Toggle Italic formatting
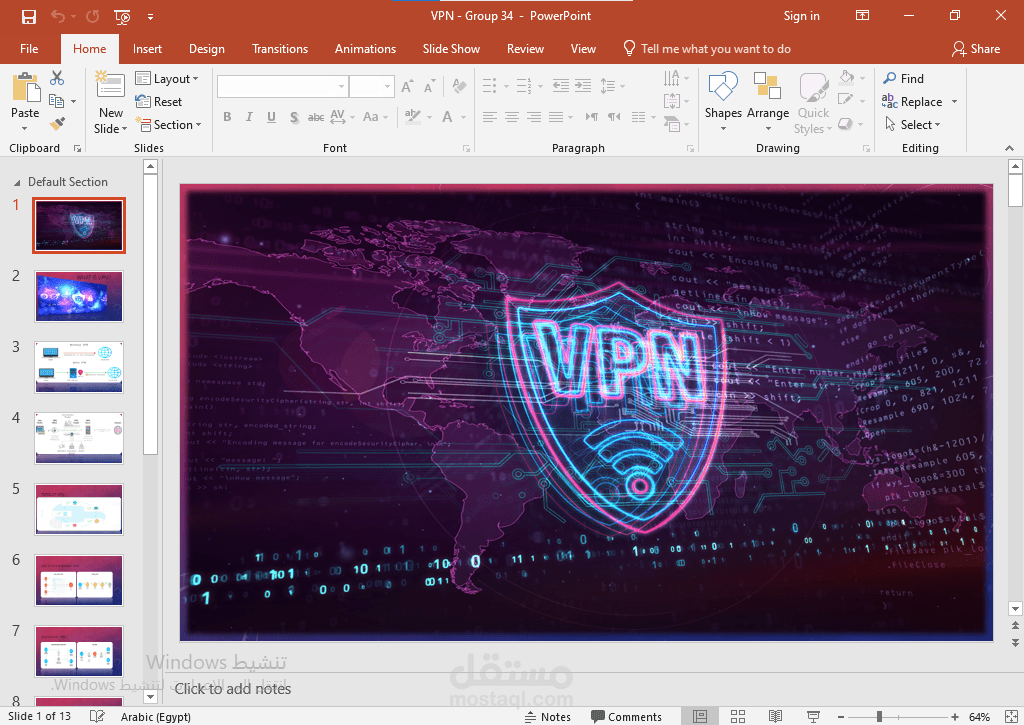 point(249,117)
